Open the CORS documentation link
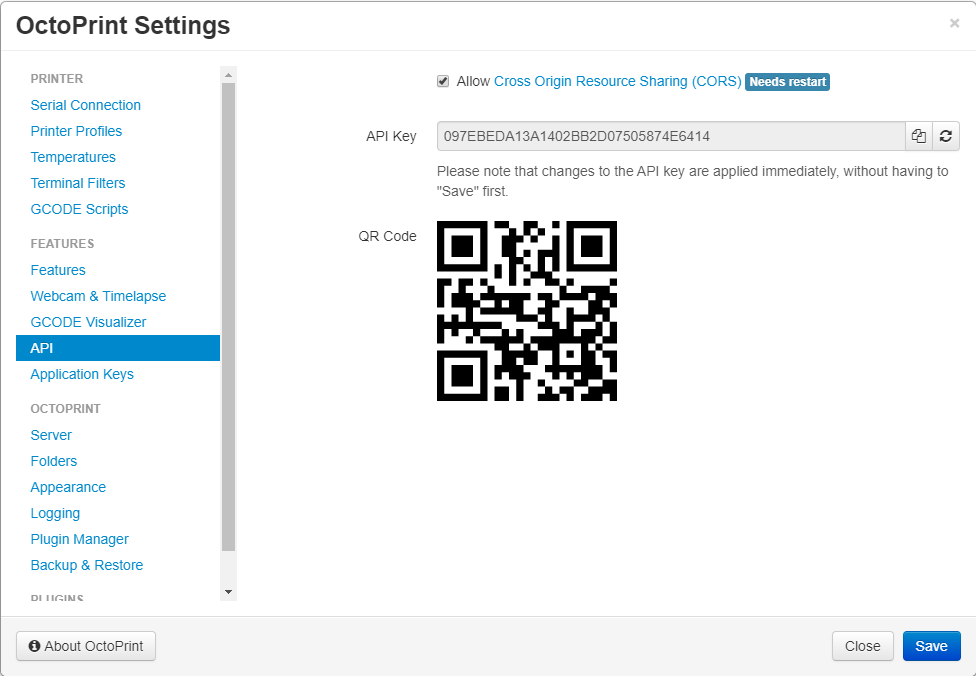Image resolution: width=976 pixels, height=676 pixels. (617, 82)
